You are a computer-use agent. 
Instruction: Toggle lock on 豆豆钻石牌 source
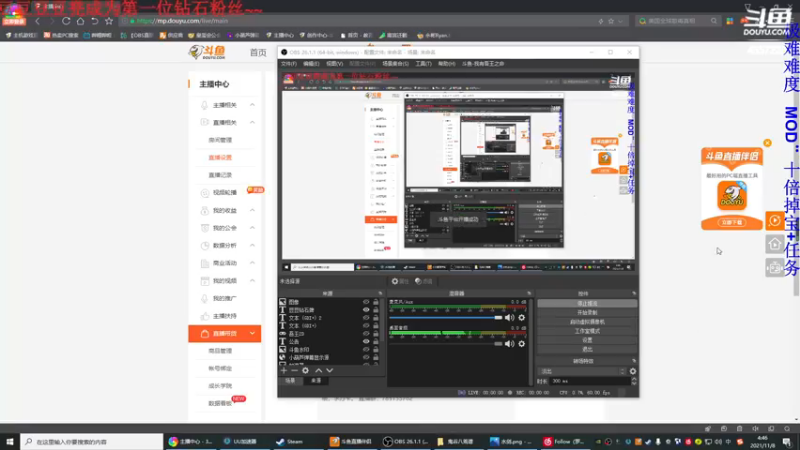[x=376, y=310]
